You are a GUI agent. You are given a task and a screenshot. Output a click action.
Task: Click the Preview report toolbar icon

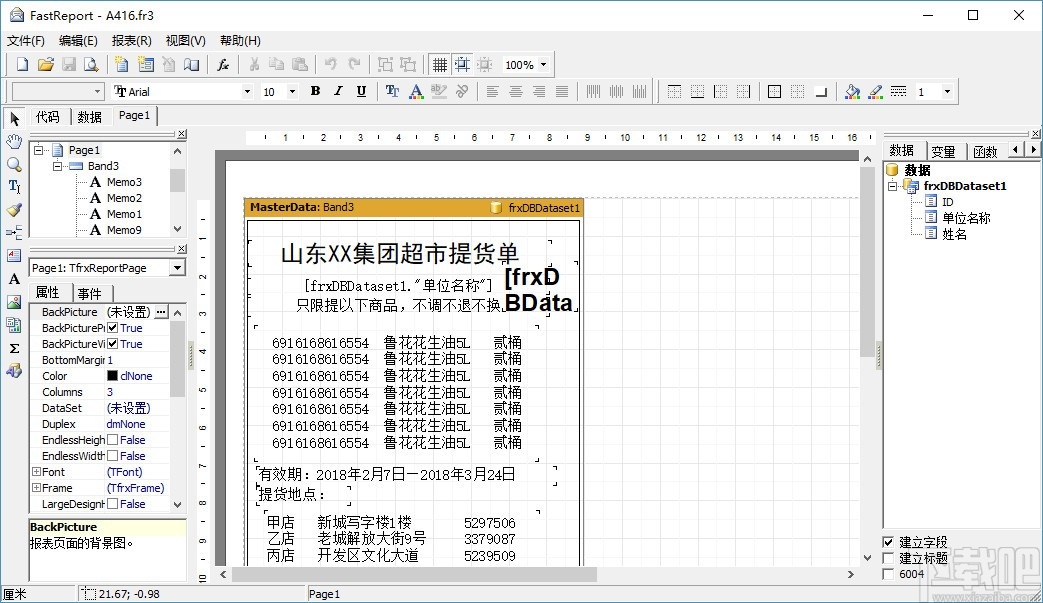click(x=92, y=65)
